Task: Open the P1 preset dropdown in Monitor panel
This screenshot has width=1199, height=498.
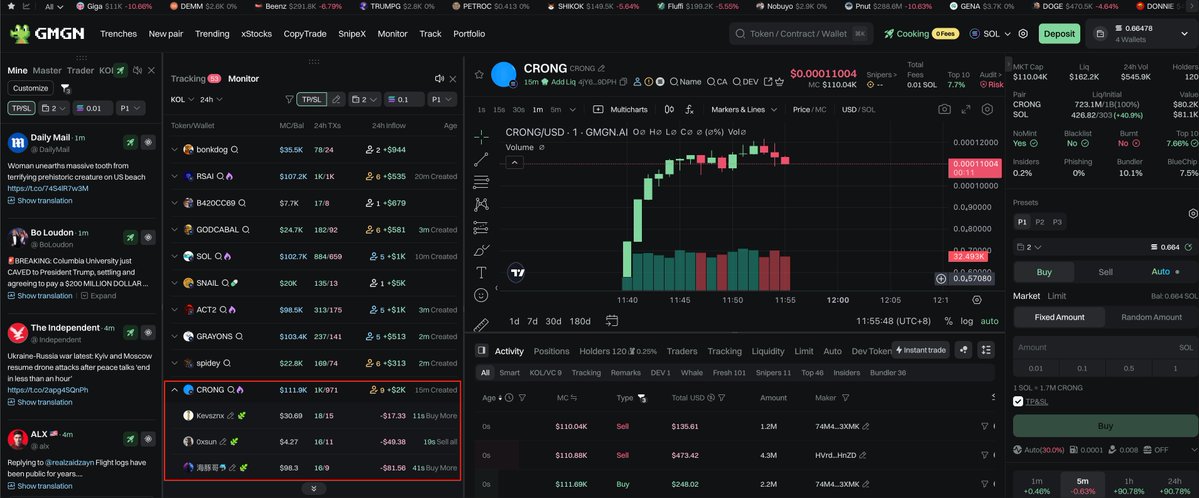Action: tap(441, 99)
